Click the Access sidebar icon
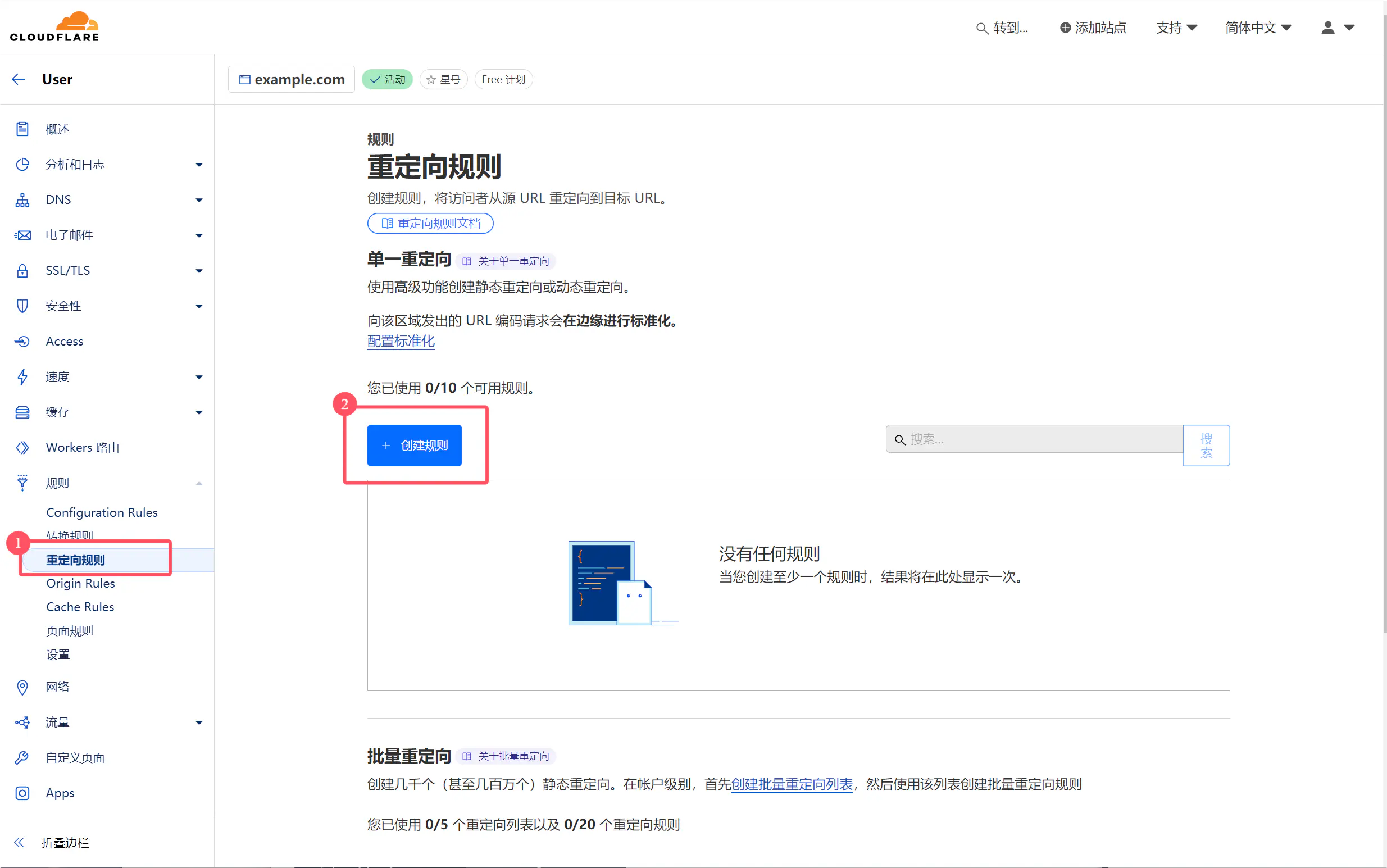 22,342
